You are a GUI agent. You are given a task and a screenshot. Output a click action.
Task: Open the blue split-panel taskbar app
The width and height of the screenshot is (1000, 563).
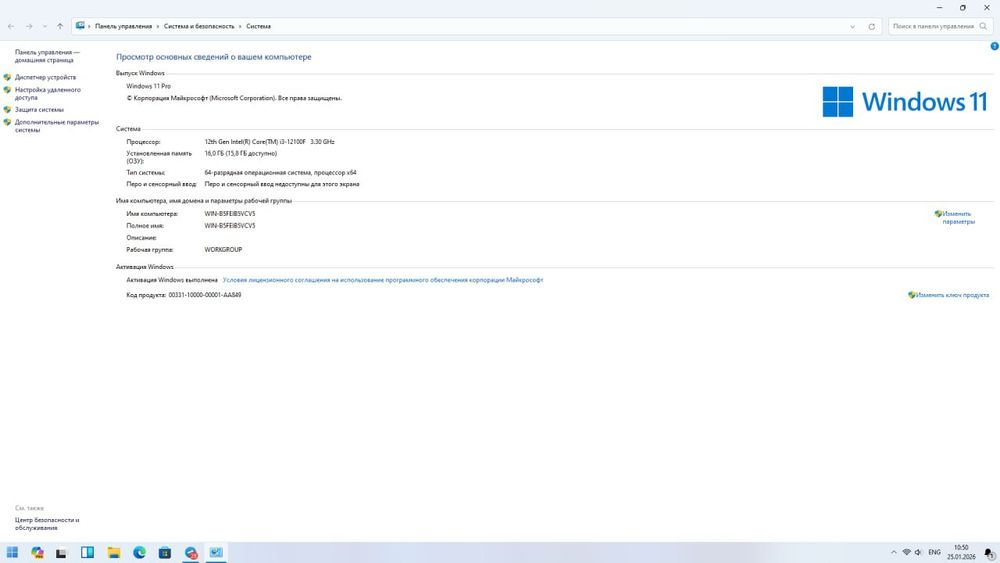coord(87,552)
